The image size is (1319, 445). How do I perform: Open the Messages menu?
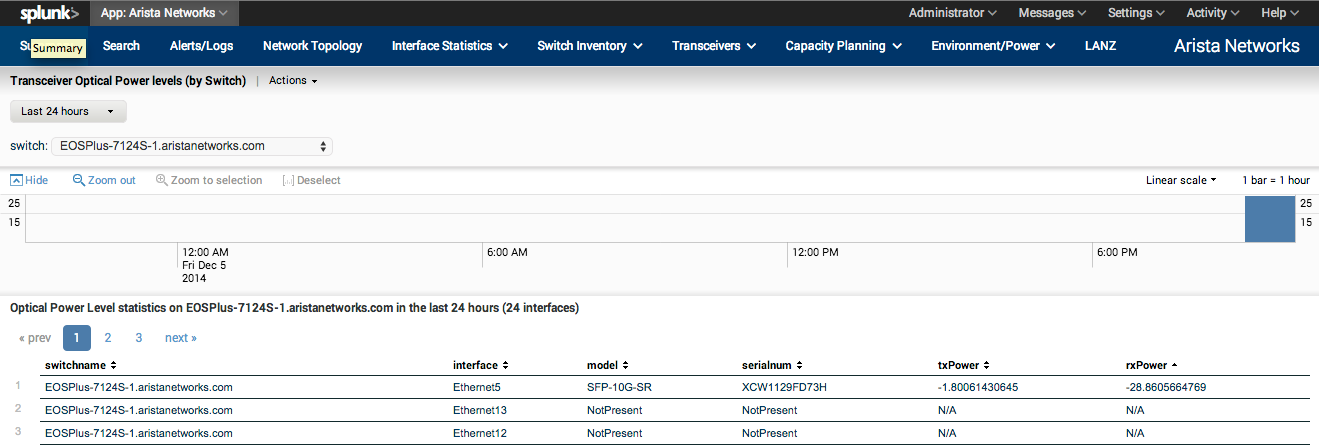pos(1052,13)
